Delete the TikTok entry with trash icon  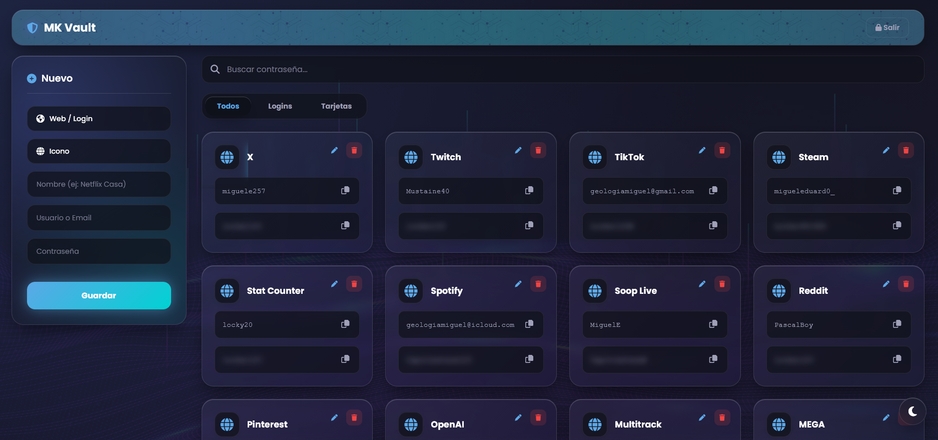point(722,150)
